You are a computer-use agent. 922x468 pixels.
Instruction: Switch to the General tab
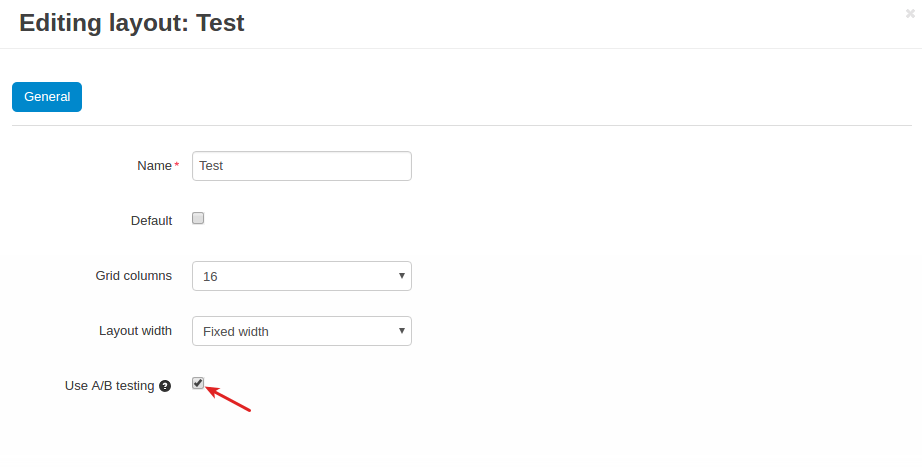point(47,97)
